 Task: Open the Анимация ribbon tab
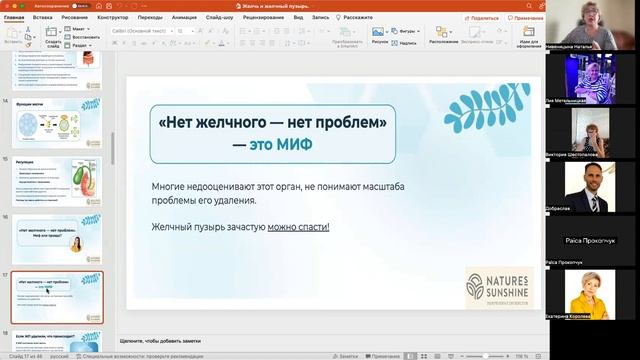click(x=184, y=18)
